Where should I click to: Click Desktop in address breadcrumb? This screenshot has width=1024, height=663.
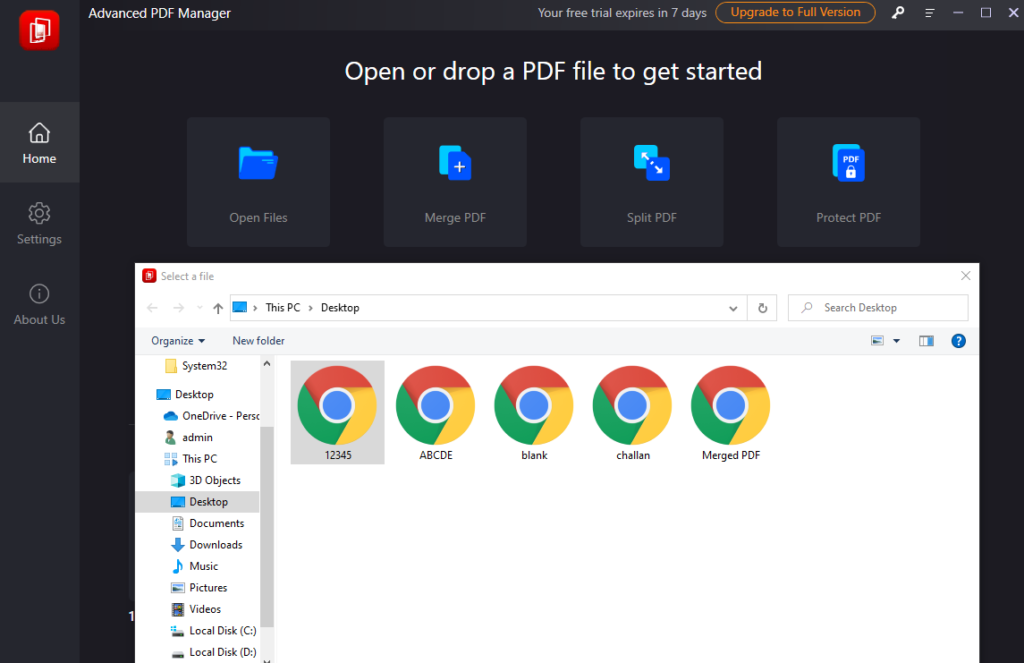[340, 308]
